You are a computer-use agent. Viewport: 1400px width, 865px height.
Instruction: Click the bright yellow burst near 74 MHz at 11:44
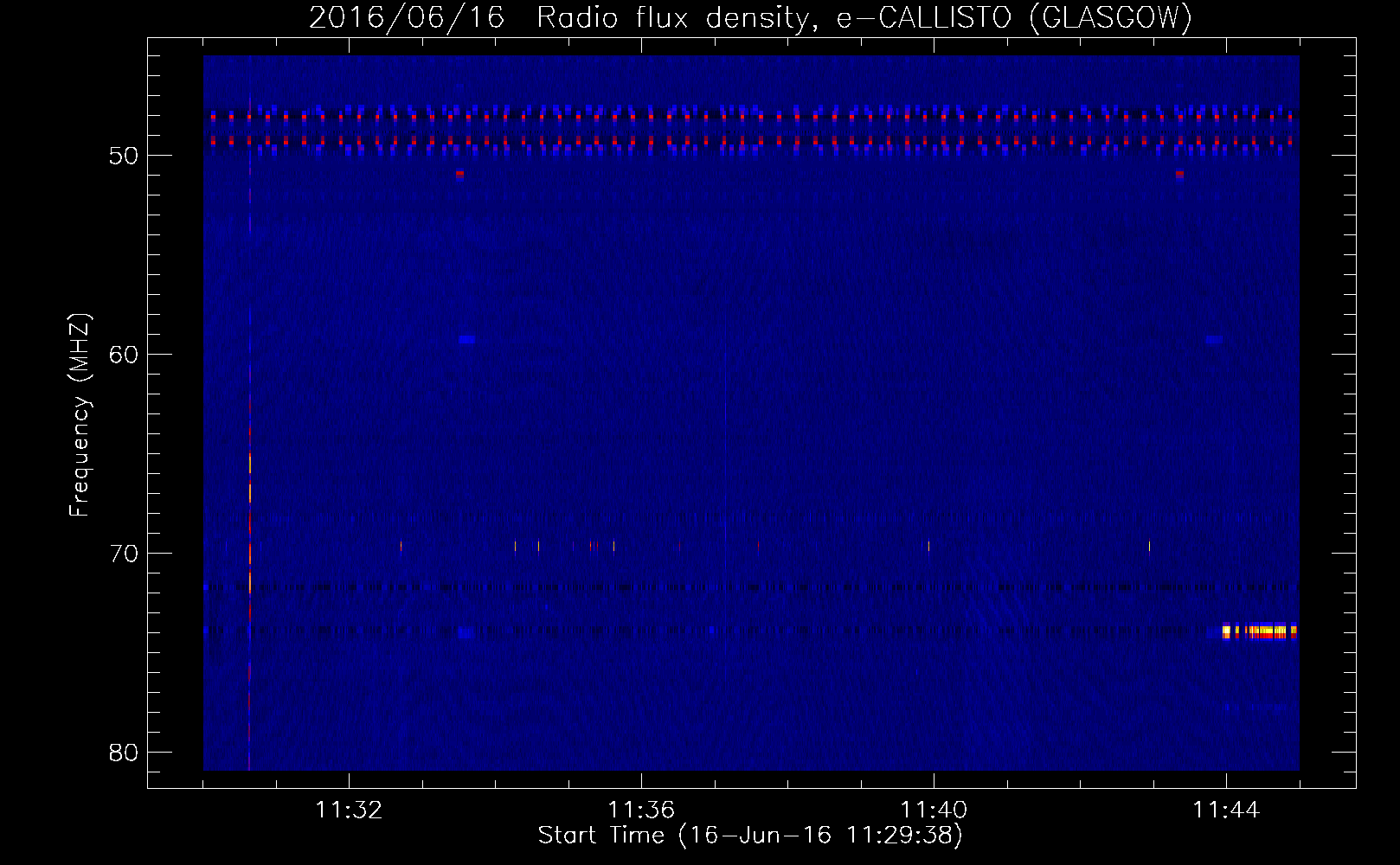[x=1260, y=631]
